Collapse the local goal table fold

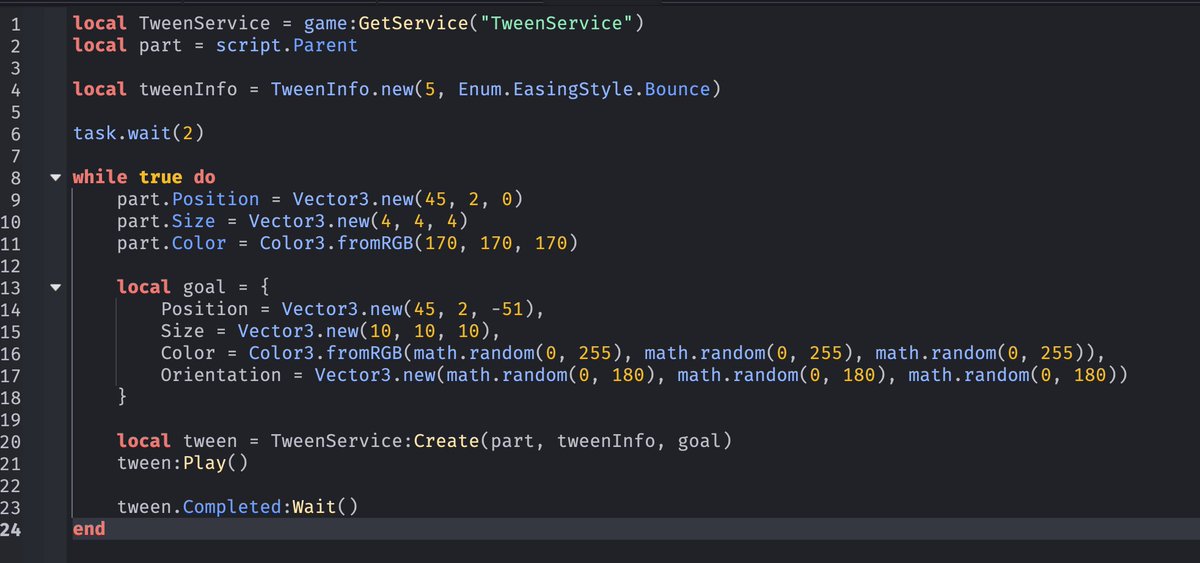(55, 288)
